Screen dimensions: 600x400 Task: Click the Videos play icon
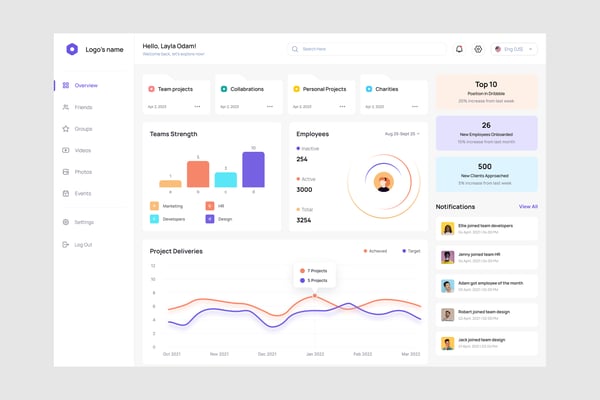[66, 150]
